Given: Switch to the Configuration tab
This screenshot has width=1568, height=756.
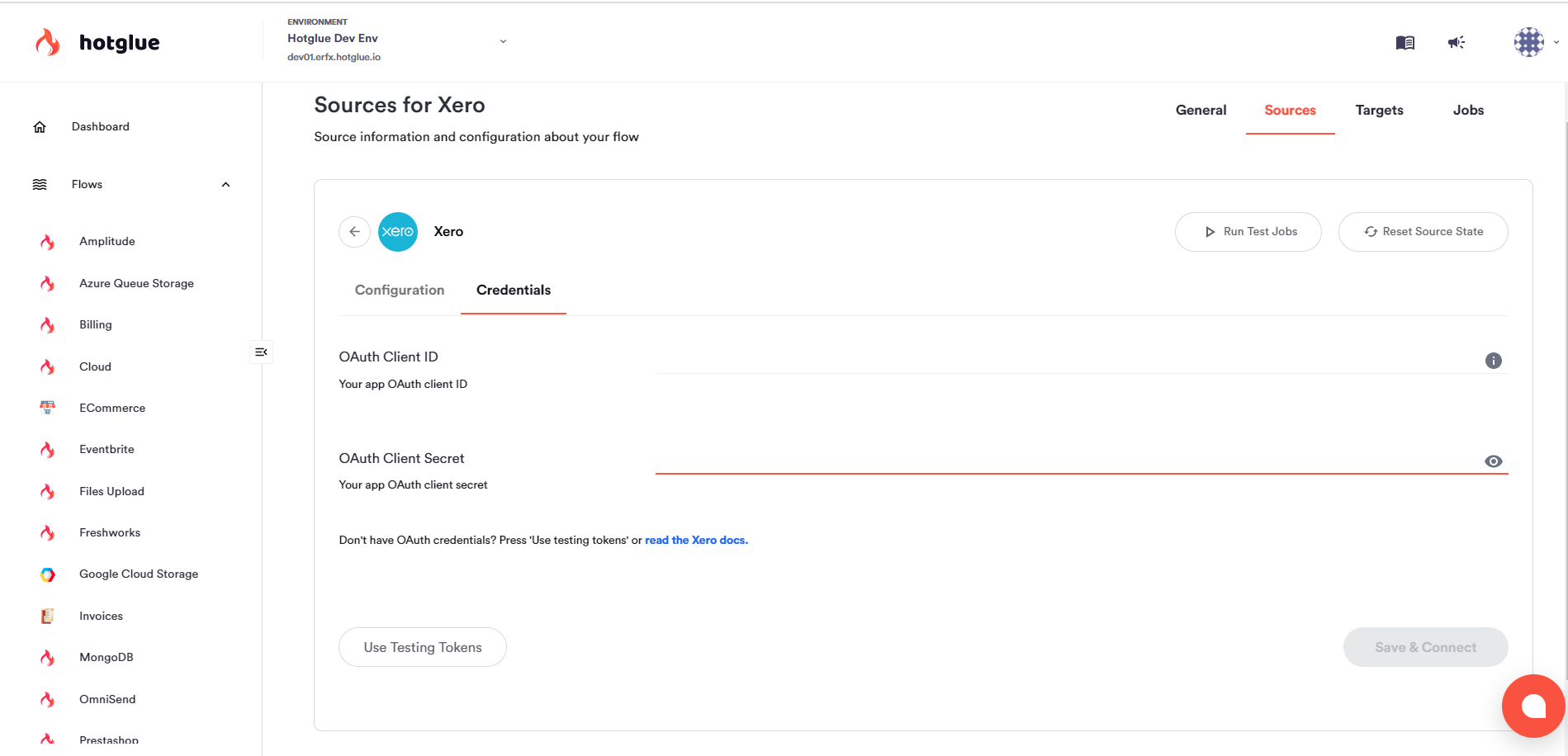Looking at the screenshot, I should (400, 291).
